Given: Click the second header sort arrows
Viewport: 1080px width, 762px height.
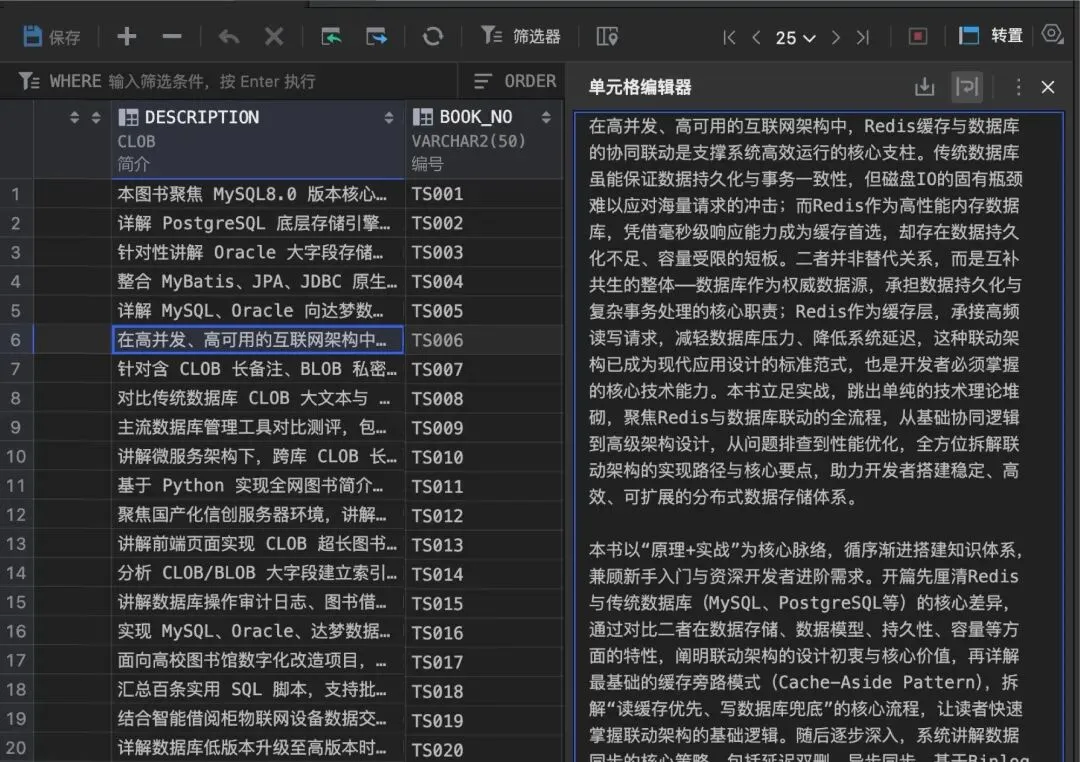Looking at the screenshot, I should click(x=96, y=118).
